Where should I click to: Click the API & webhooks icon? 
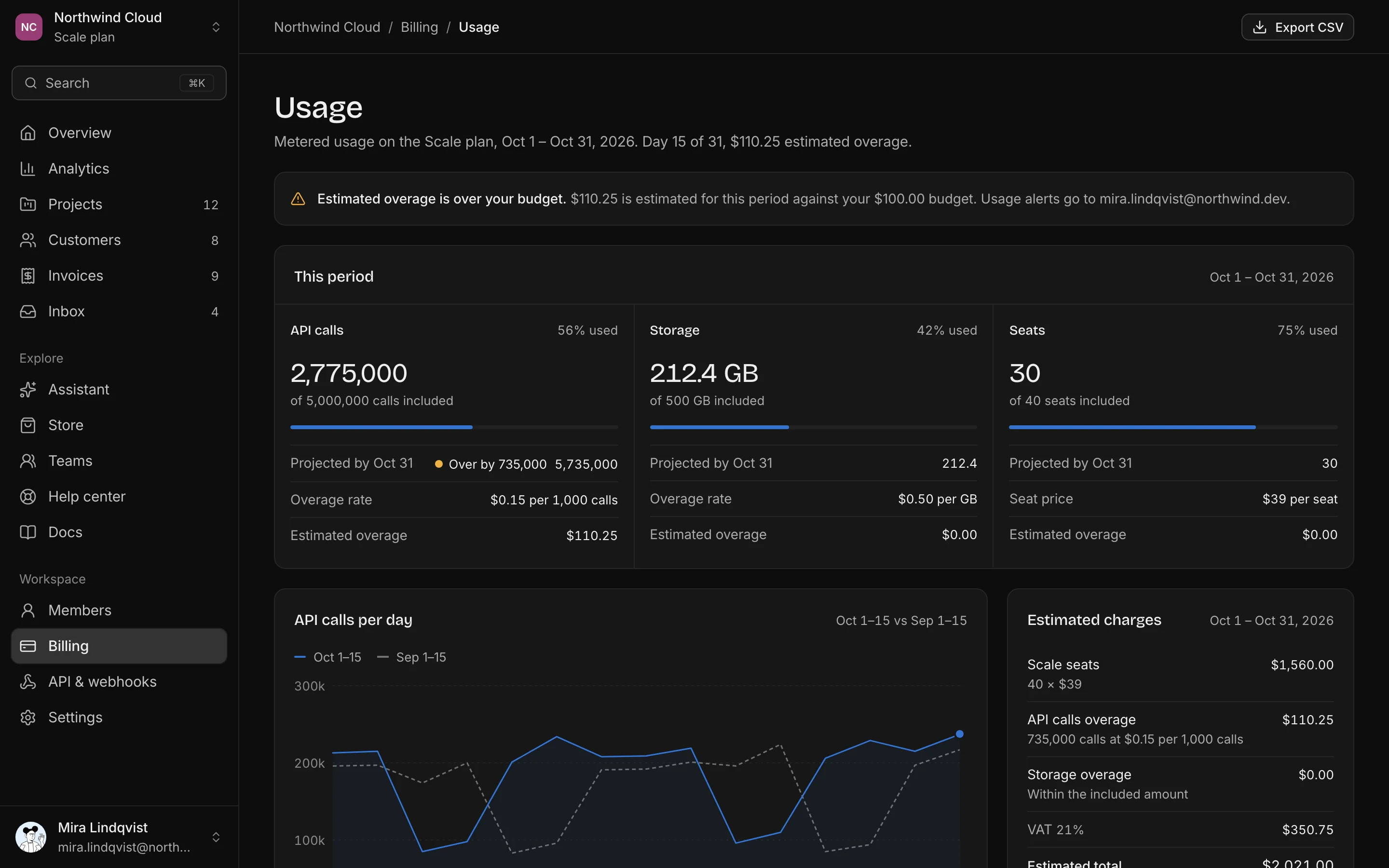click(x=27, y=681)
